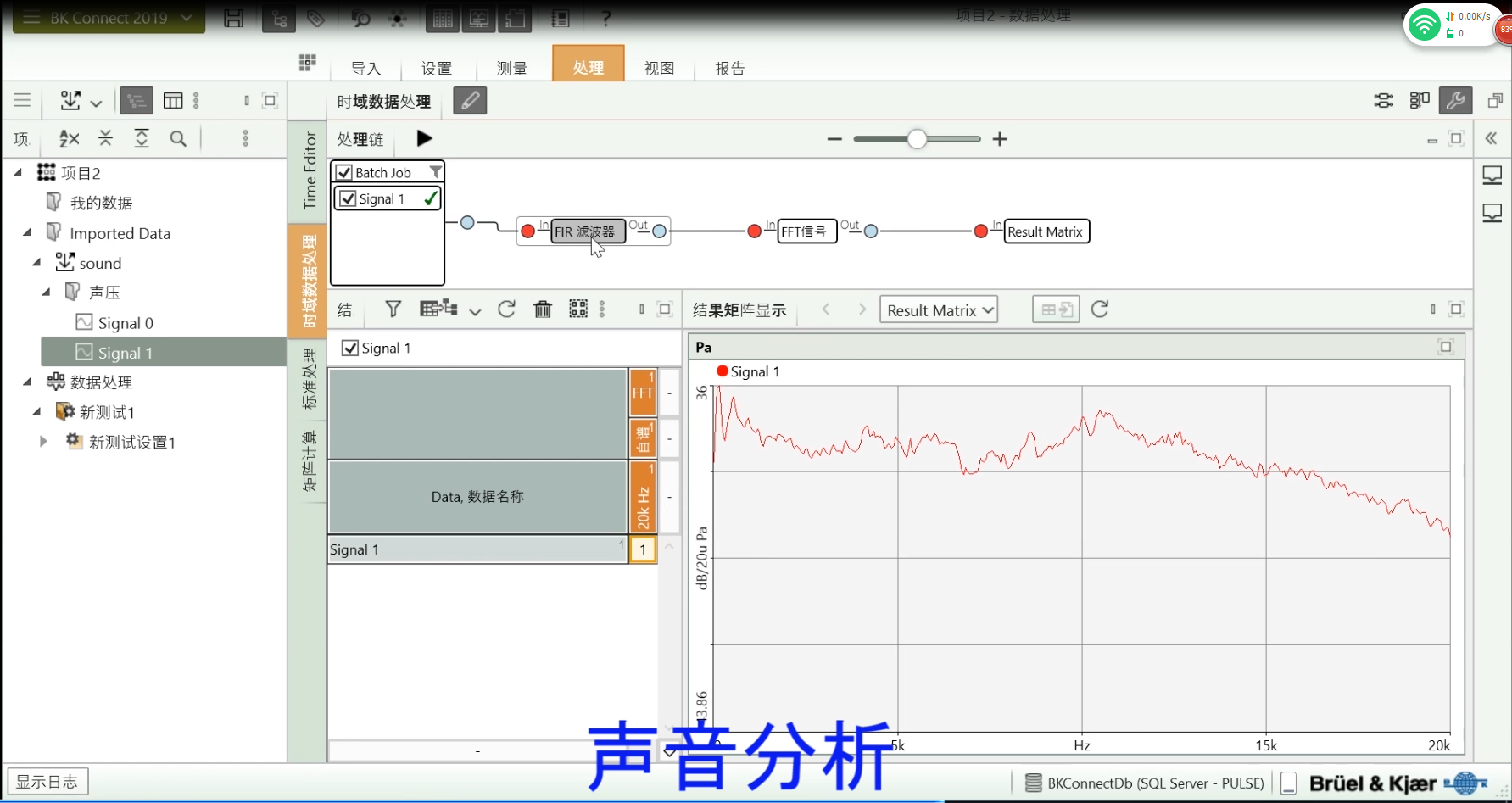The image size is (1512, 803).
Task: Open the wrench tools icon
Action: [1455, 101]
